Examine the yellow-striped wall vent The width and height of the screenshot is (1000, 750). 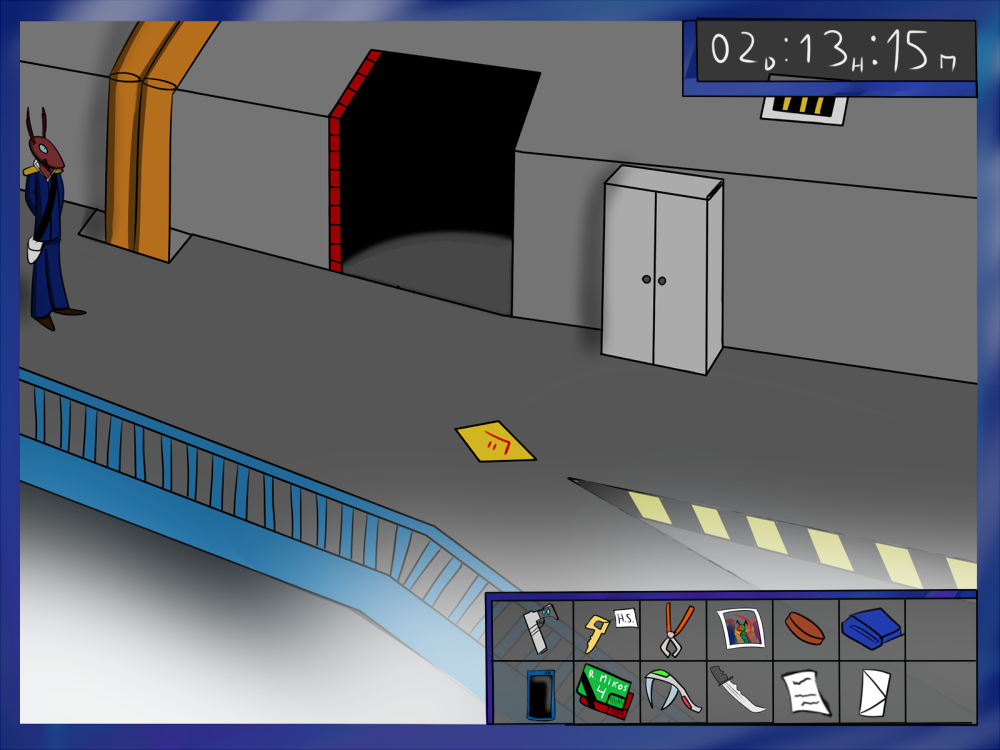[x=803, y=105]
